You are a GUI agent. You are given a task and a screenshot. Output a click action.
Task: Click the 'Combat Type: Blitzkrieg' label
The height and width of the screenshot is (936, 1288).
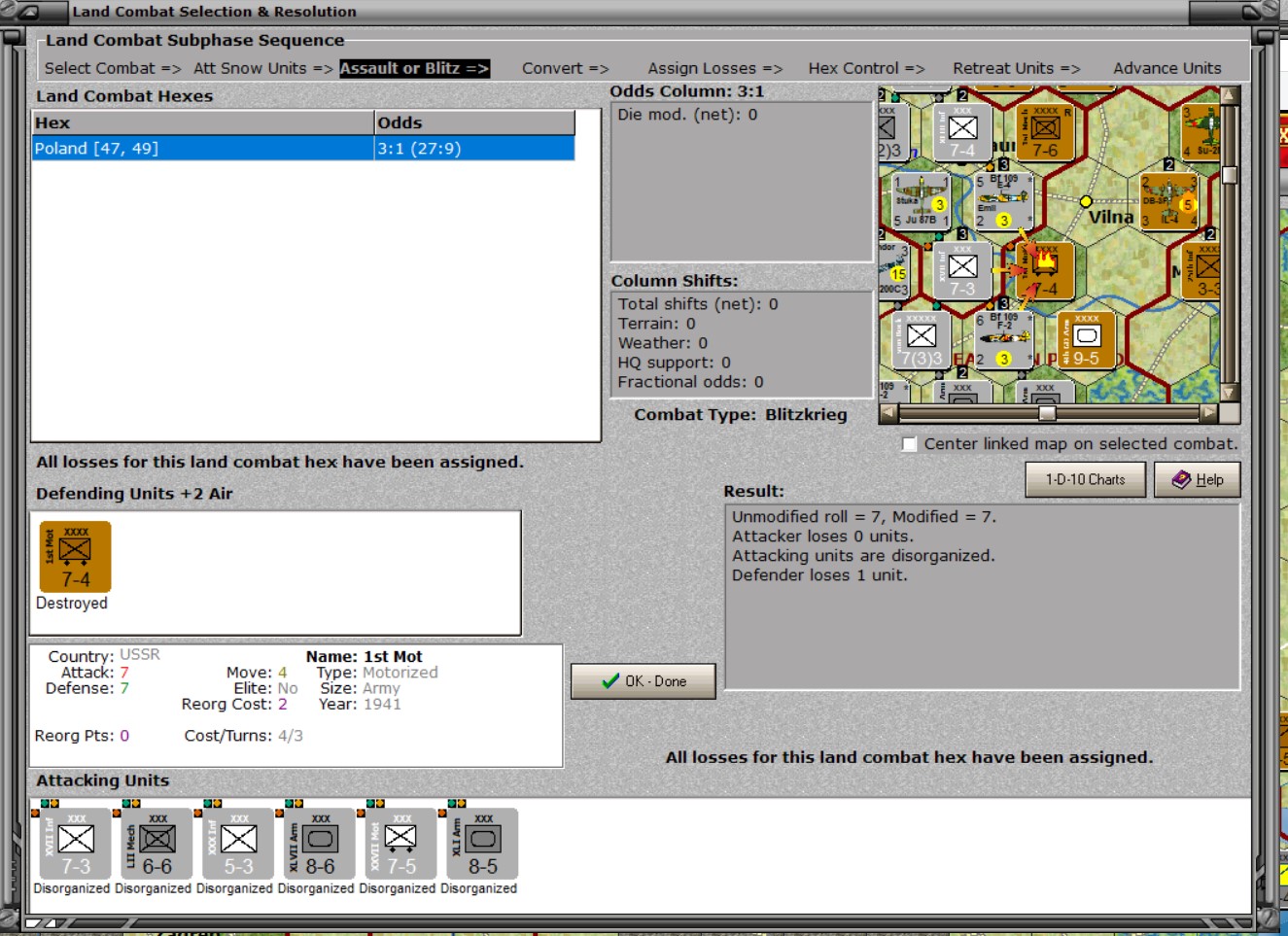pyautogui.click(x=741, y=415)
